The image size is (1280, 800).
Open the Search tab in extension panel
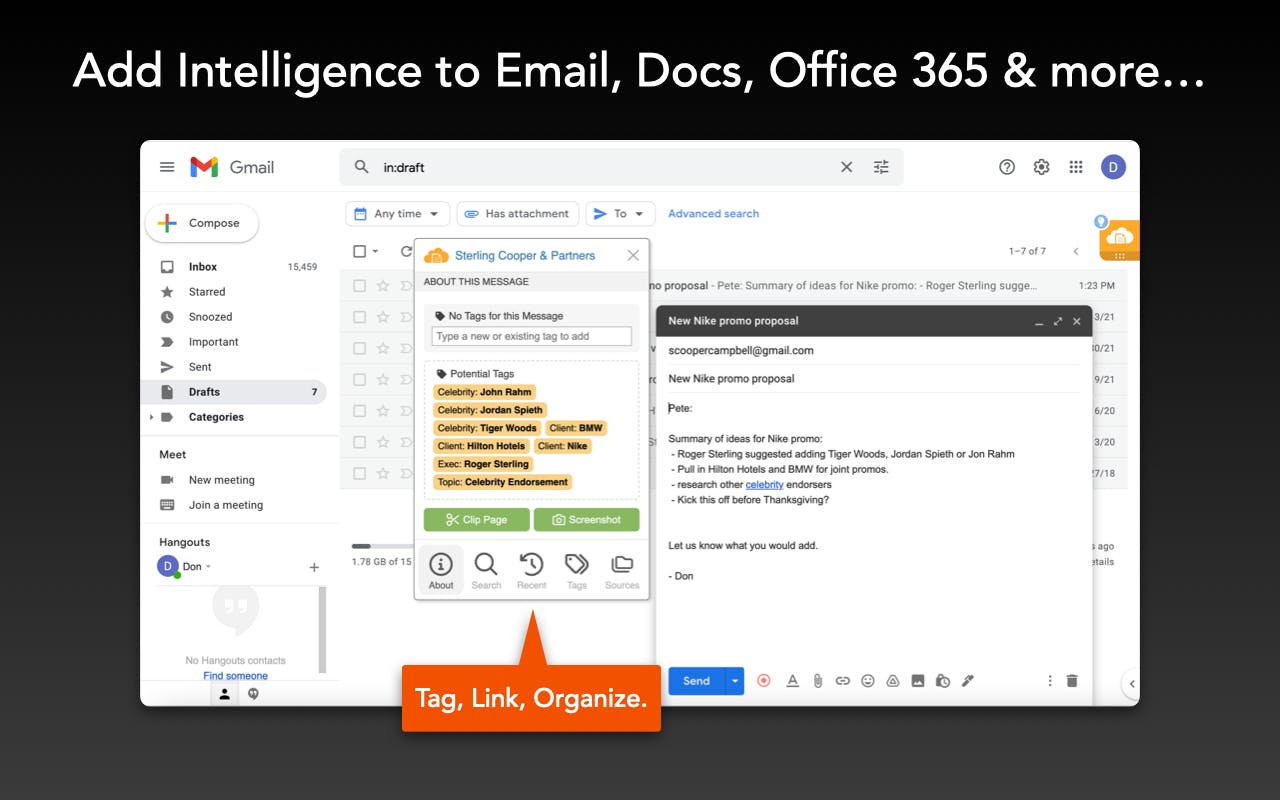(486, 571)
